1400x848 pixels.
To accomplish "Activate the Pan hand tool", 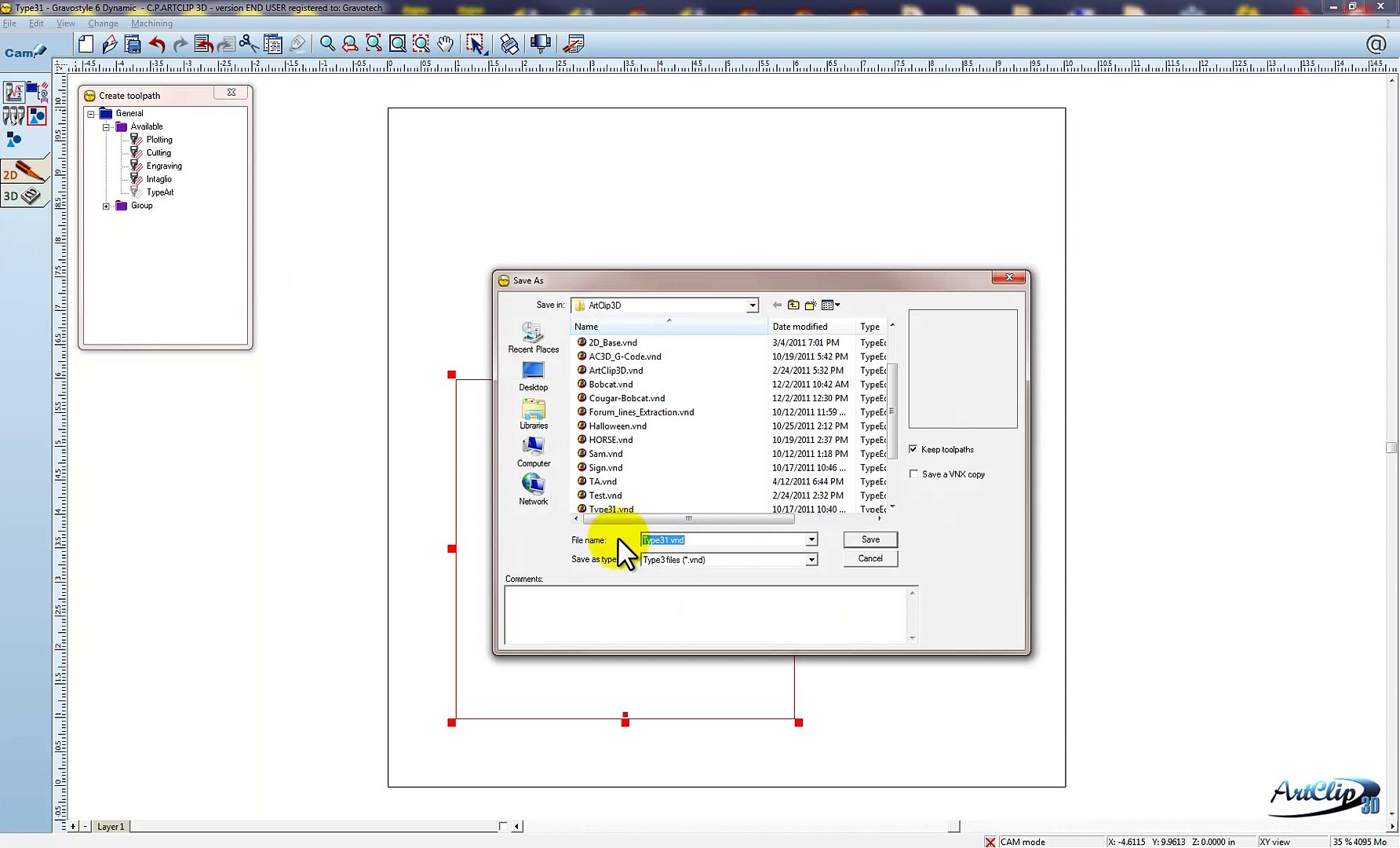I will point(446,44).
